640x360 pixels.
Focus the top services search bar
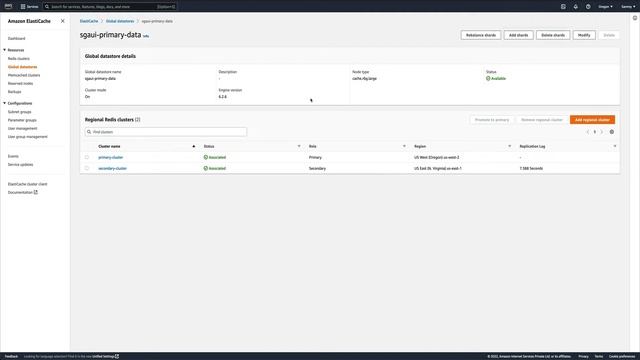coord(110,7)
